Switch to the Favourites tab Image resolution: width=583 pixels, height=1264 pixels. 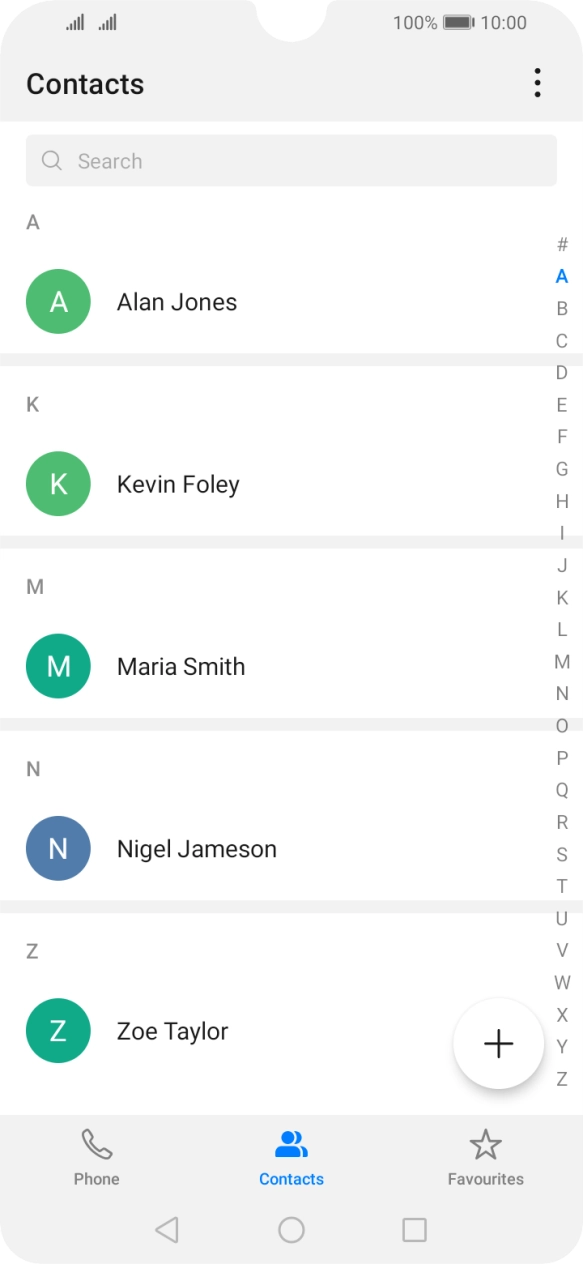pos(486,1155)
